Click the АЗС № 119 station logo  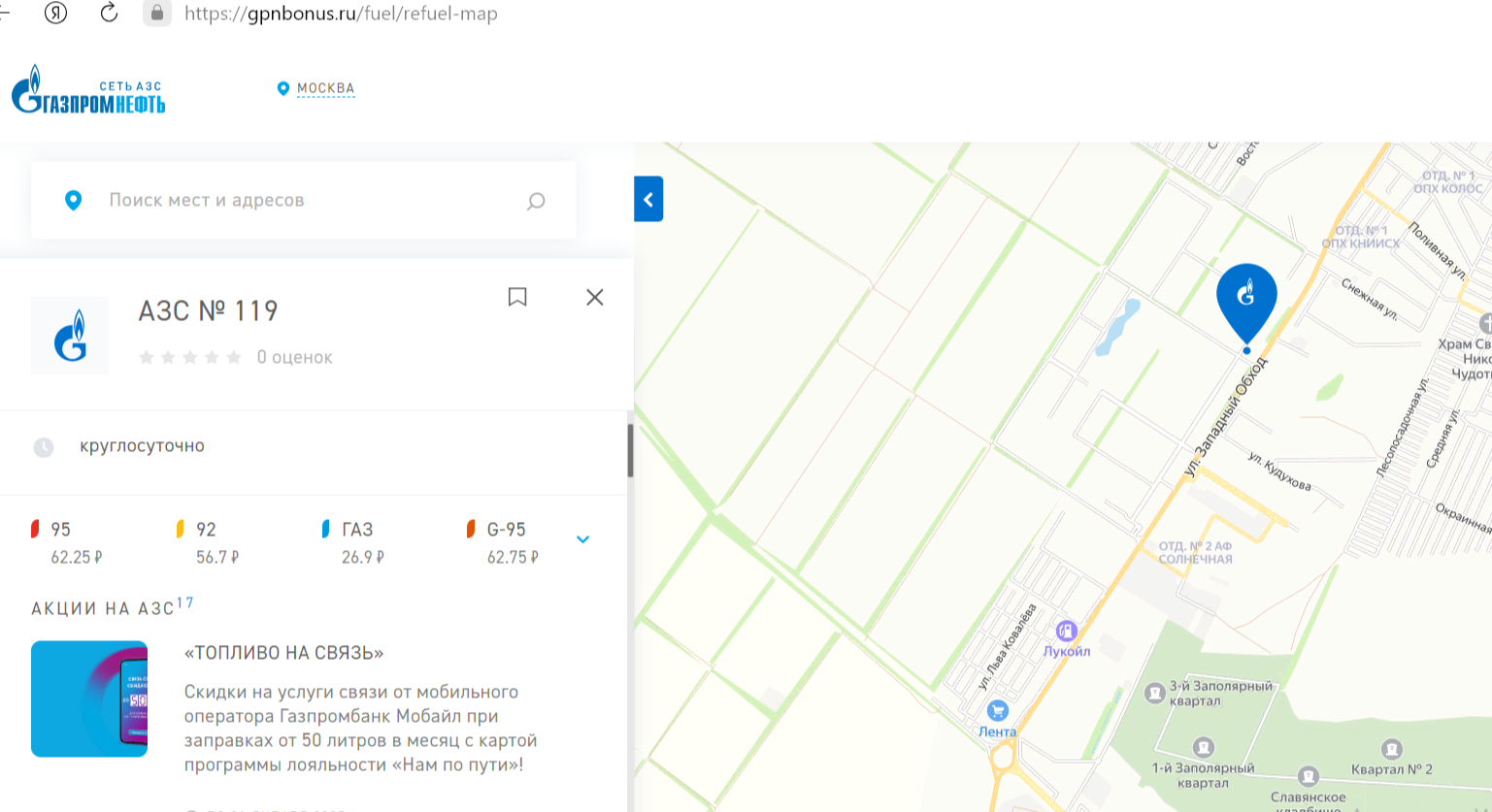coord(70,336)
